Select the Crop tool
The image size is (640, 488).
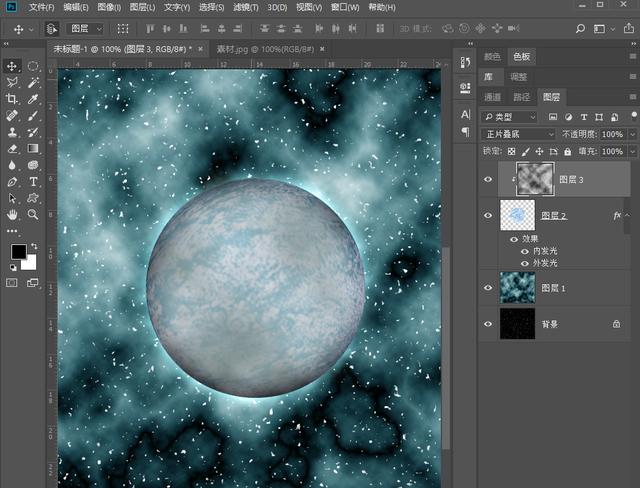click(12, 100)
